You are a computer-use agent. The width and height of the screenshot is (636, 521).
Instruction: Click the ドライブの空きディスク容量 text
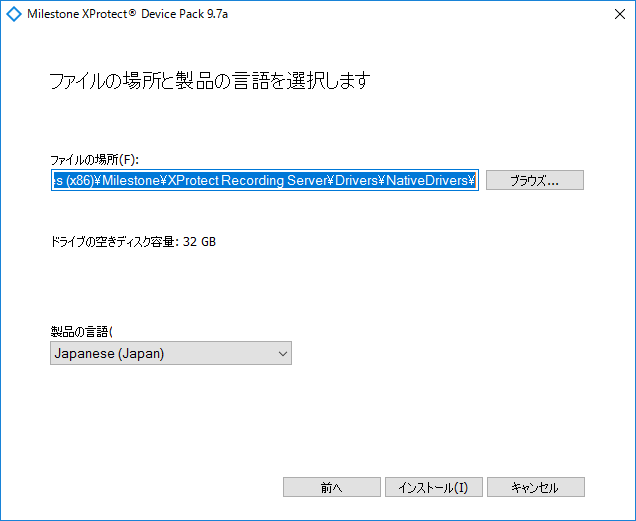[x=114, y=242]
